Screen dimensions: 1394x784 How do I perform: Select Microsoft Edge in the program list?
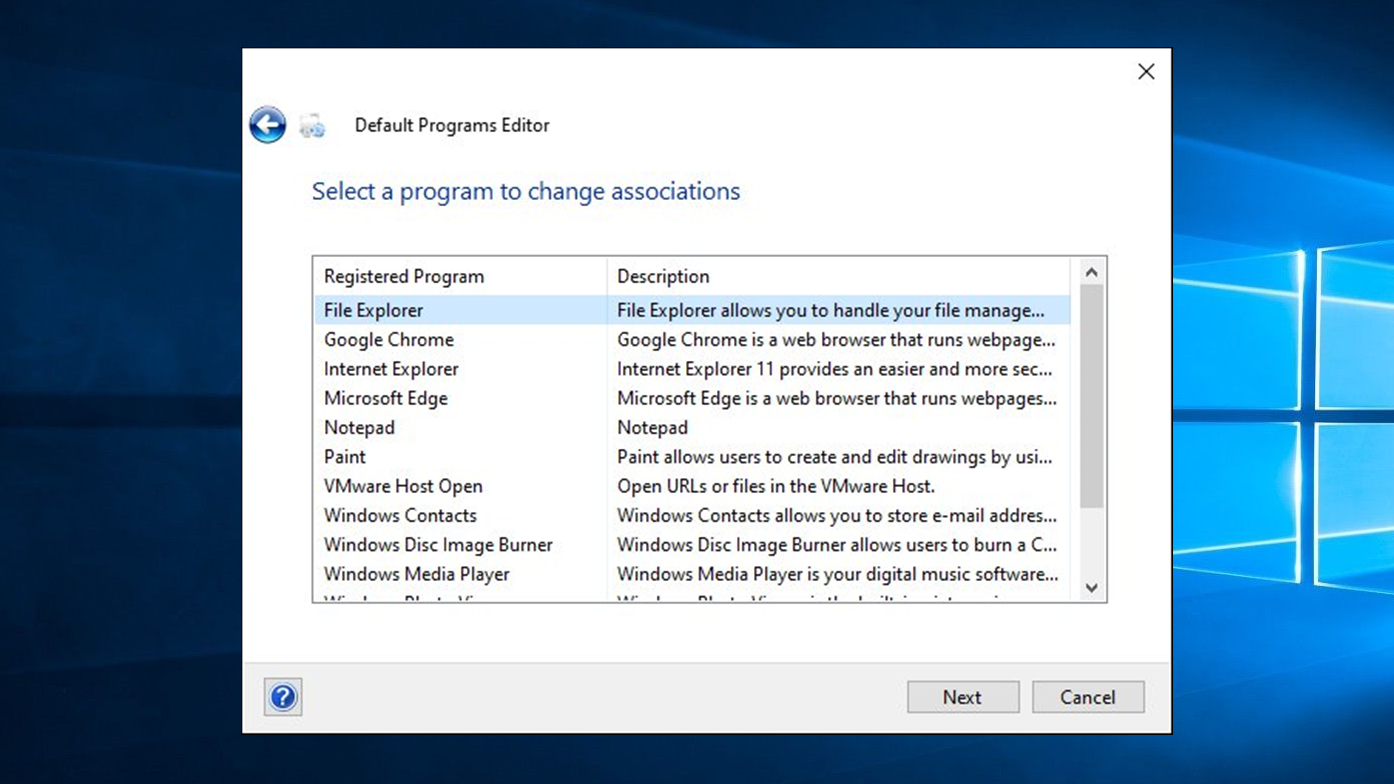tap(386, 398)
